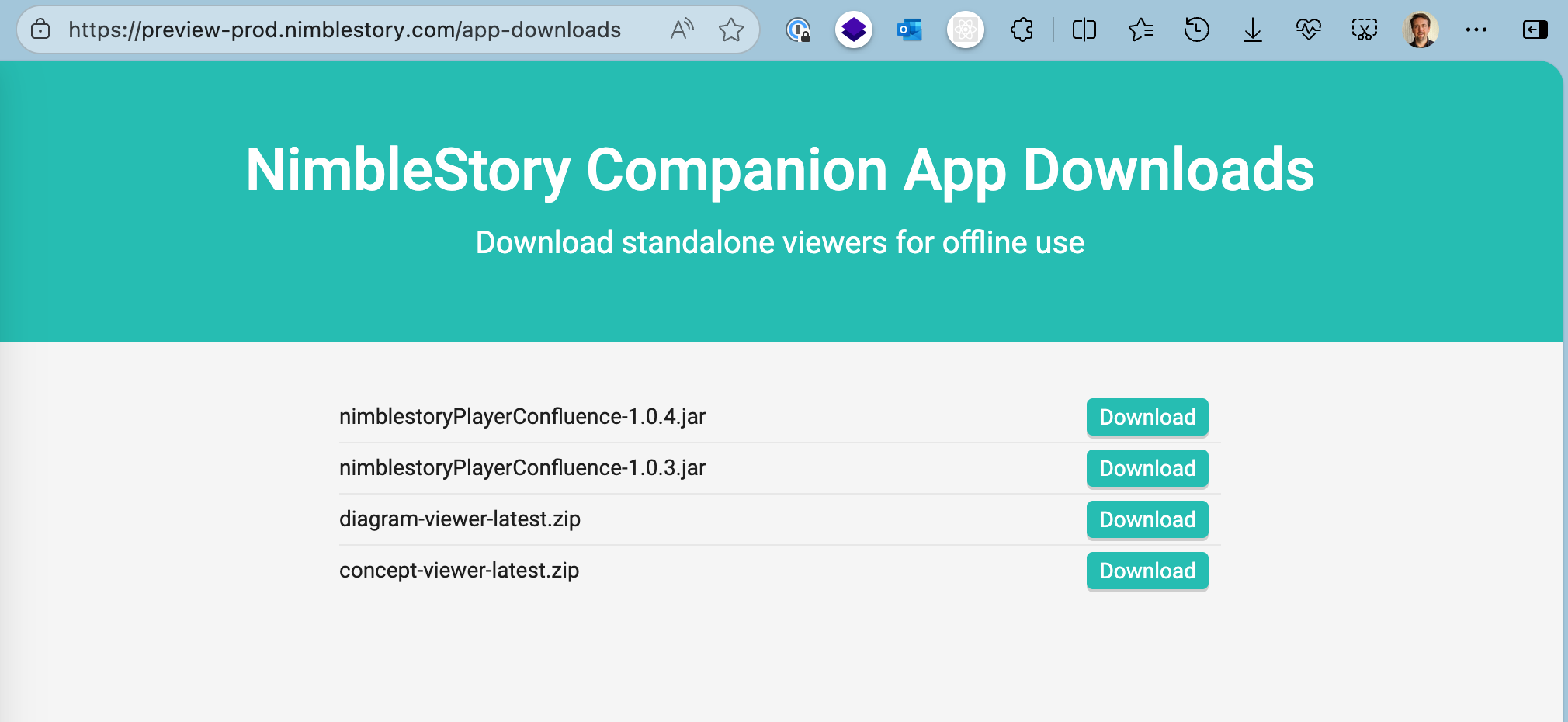Open Browser Essentials performance panel
Screen dimensions: 1568x722
1309,30
